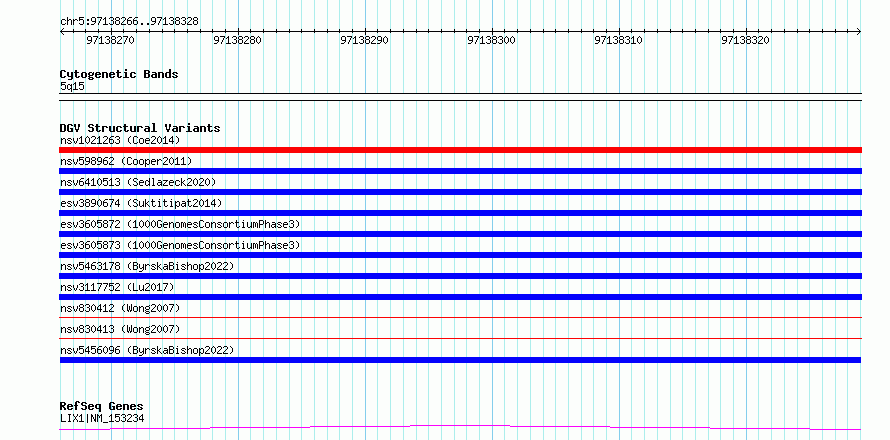890x440 pixels.
Task: Click the thin red nsv830412 line
Action: pos(460,318)
